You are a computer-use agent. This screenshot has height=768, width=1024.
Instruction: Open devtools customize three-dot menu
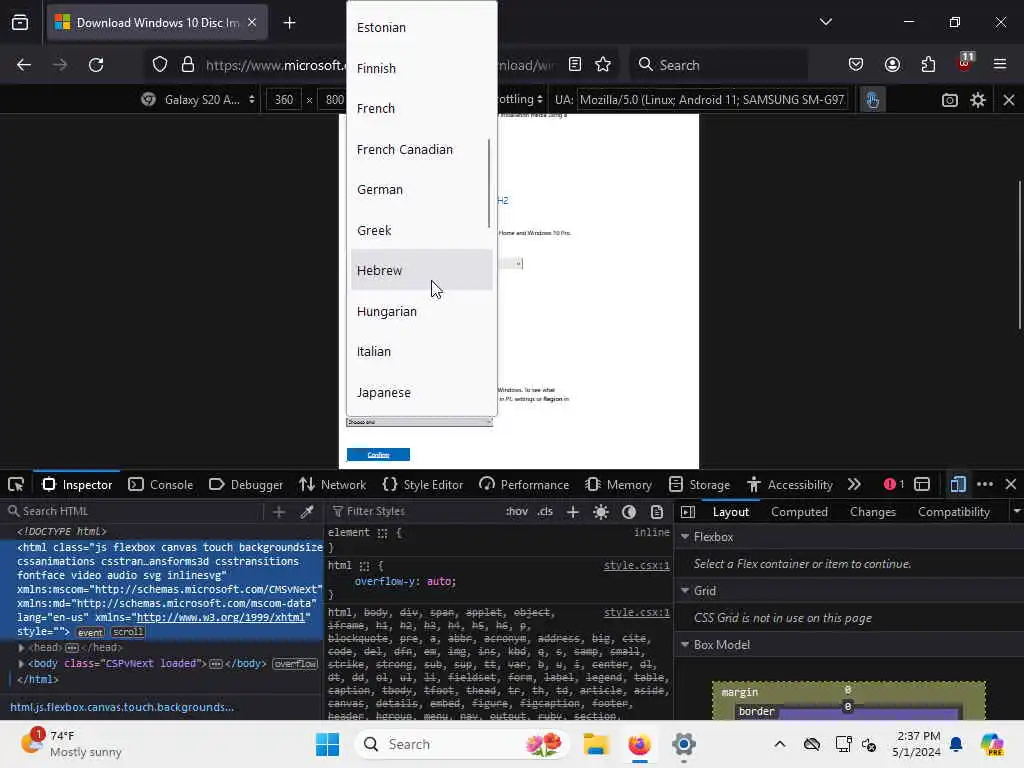(985, 485)
